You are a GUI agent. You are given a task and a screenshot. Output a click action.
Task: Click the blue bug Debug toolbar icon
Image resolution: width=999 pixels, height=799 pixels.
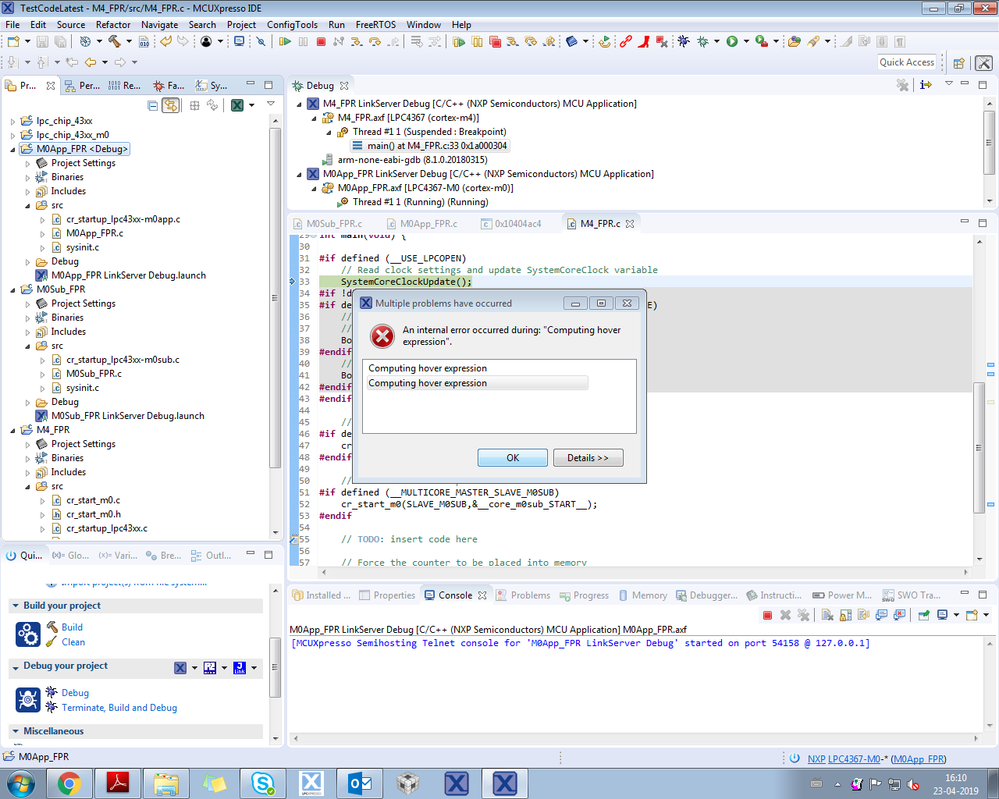pyautogui.click(x=684, y=41)
